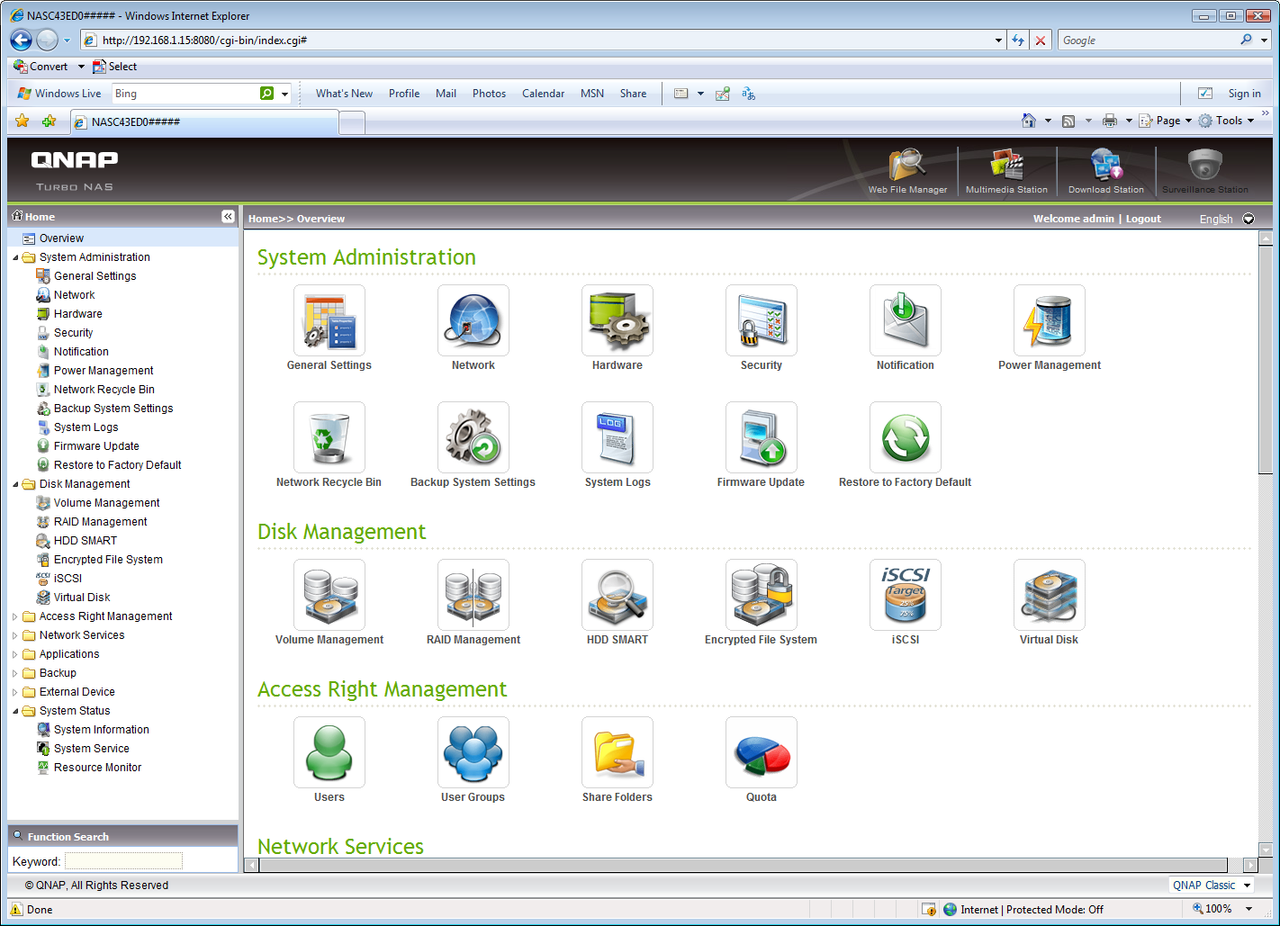Click the vertical scrollbar down arrow
Screen dimensions: 1280x926
pyautogui.click(x=1266, y=849)
